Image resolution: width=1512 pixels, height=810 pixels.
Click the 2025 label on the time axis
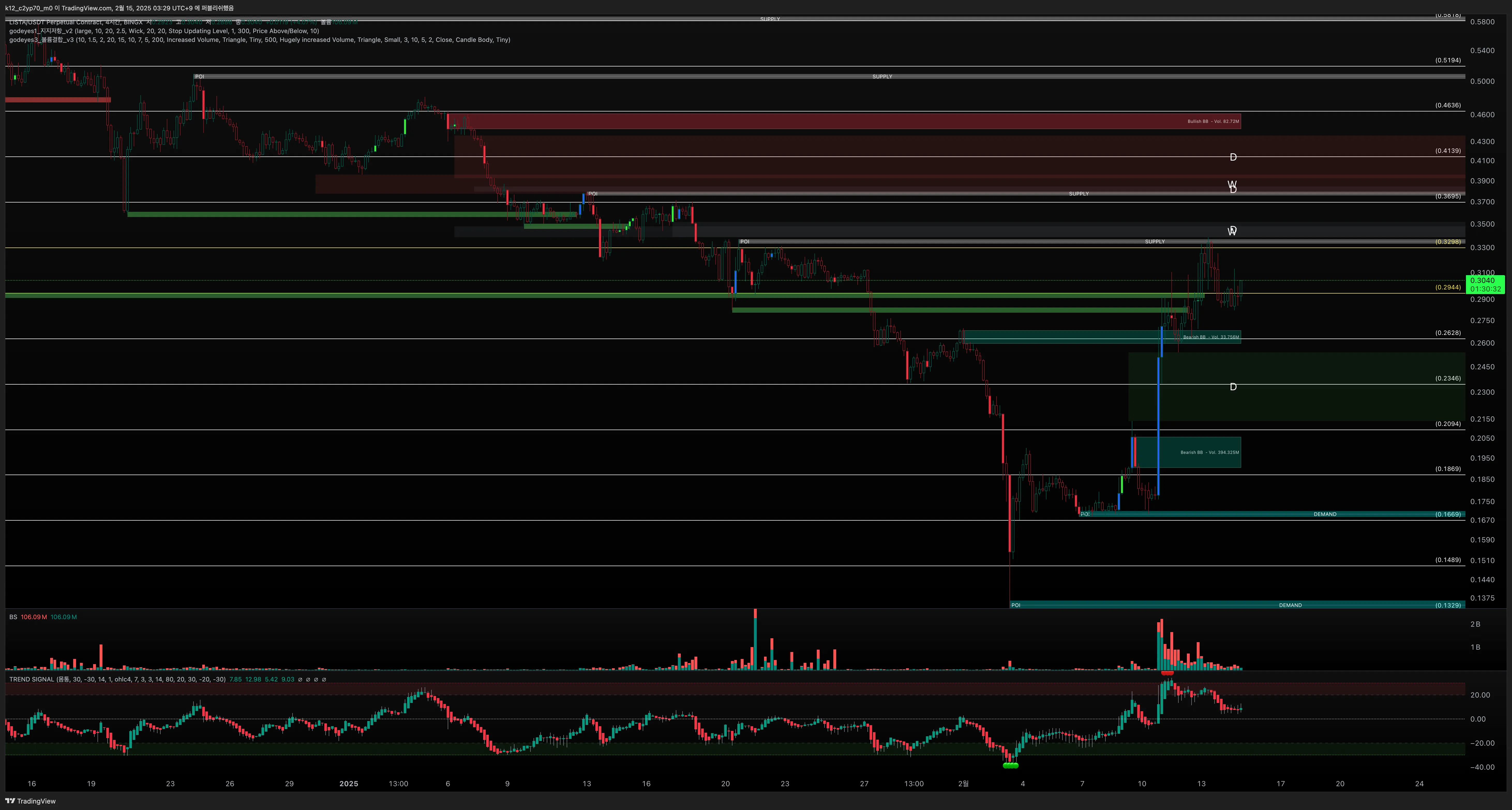click(349, 784)
